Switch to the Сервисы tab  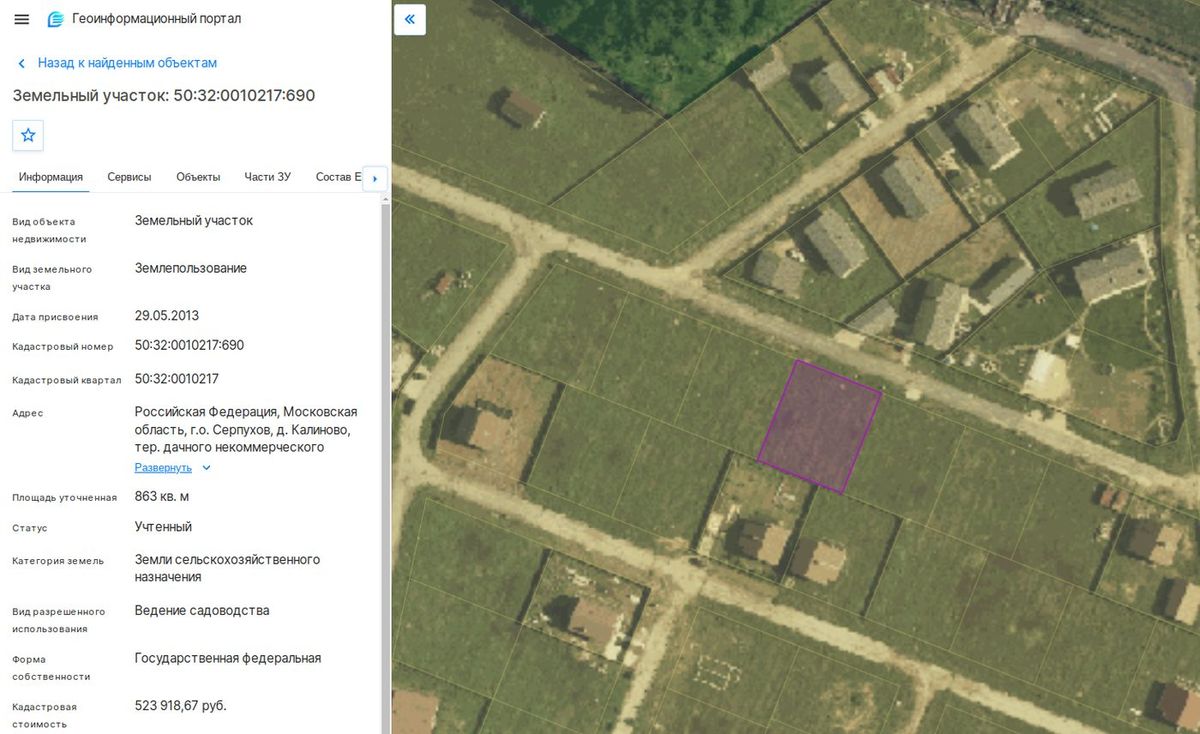click(x=130, y=177)
